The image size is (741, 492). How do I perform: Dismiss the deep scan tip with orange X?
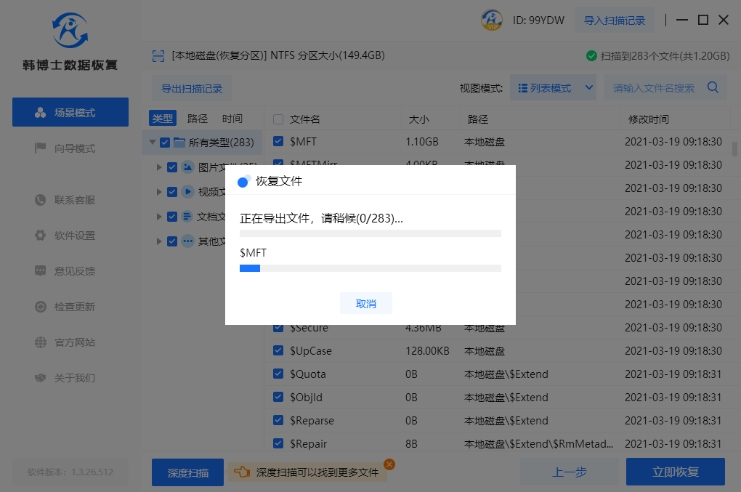coord(389,464)
